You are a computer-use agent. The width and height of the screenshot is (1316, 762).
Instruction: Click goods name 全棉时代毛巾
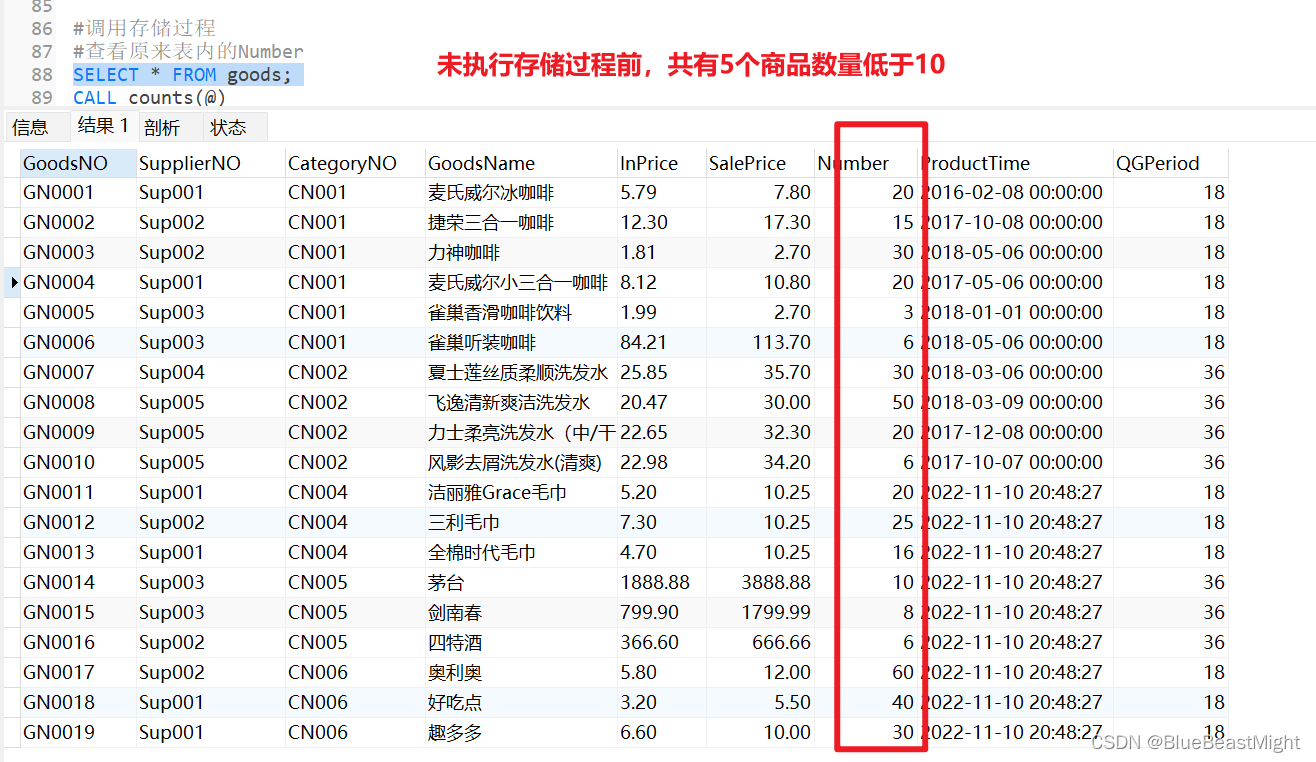click(x=482, y=552)
